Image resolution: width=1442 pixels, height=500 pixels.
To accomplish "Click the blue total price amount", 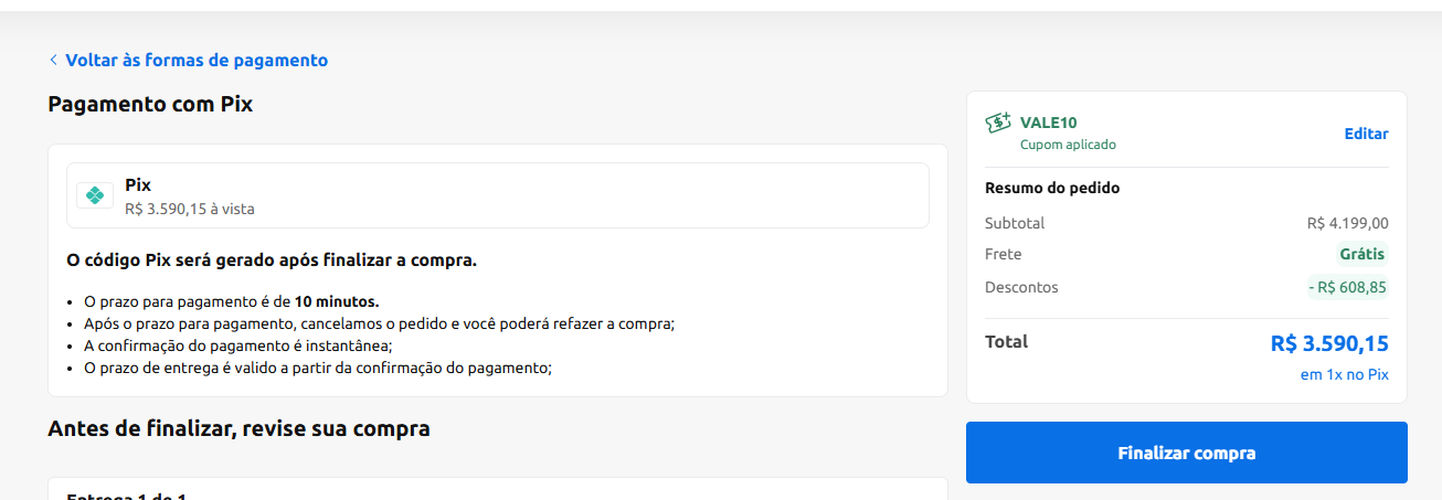I will coord(1329,344).
